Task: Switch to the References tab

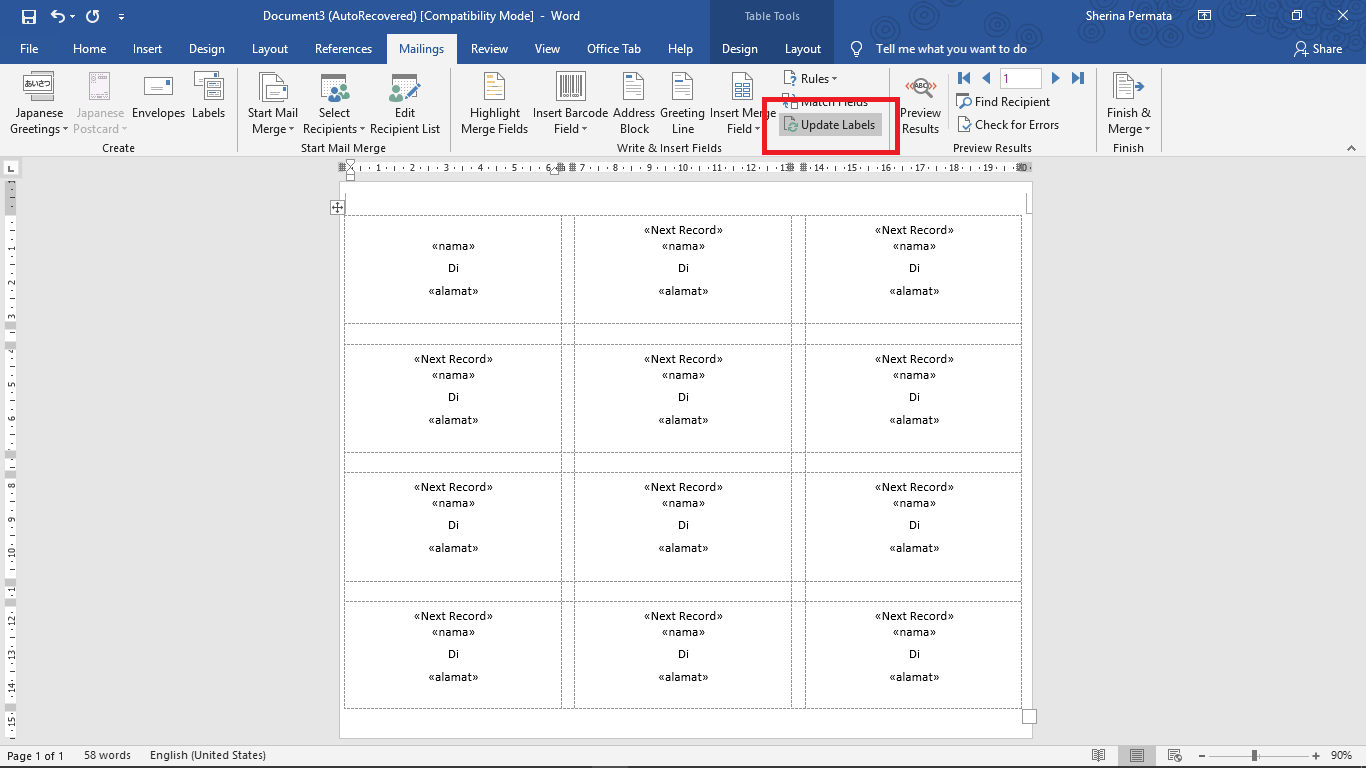Action: coord(343,48)
